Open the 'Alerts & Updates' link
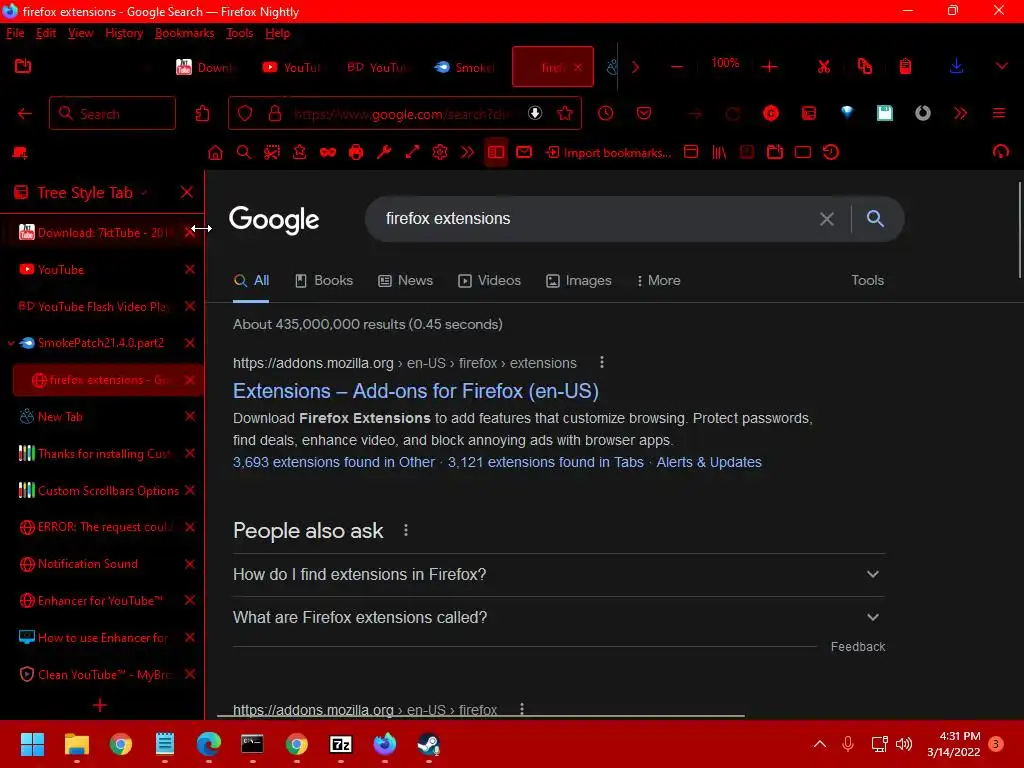Screen dimensions: 1024x768 click(x=709, y=462)
